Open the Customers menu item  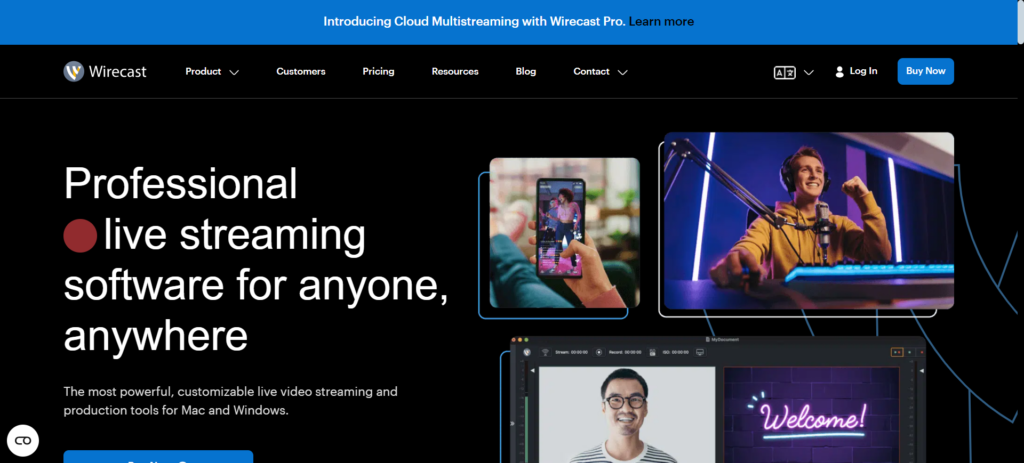[300, 72]
